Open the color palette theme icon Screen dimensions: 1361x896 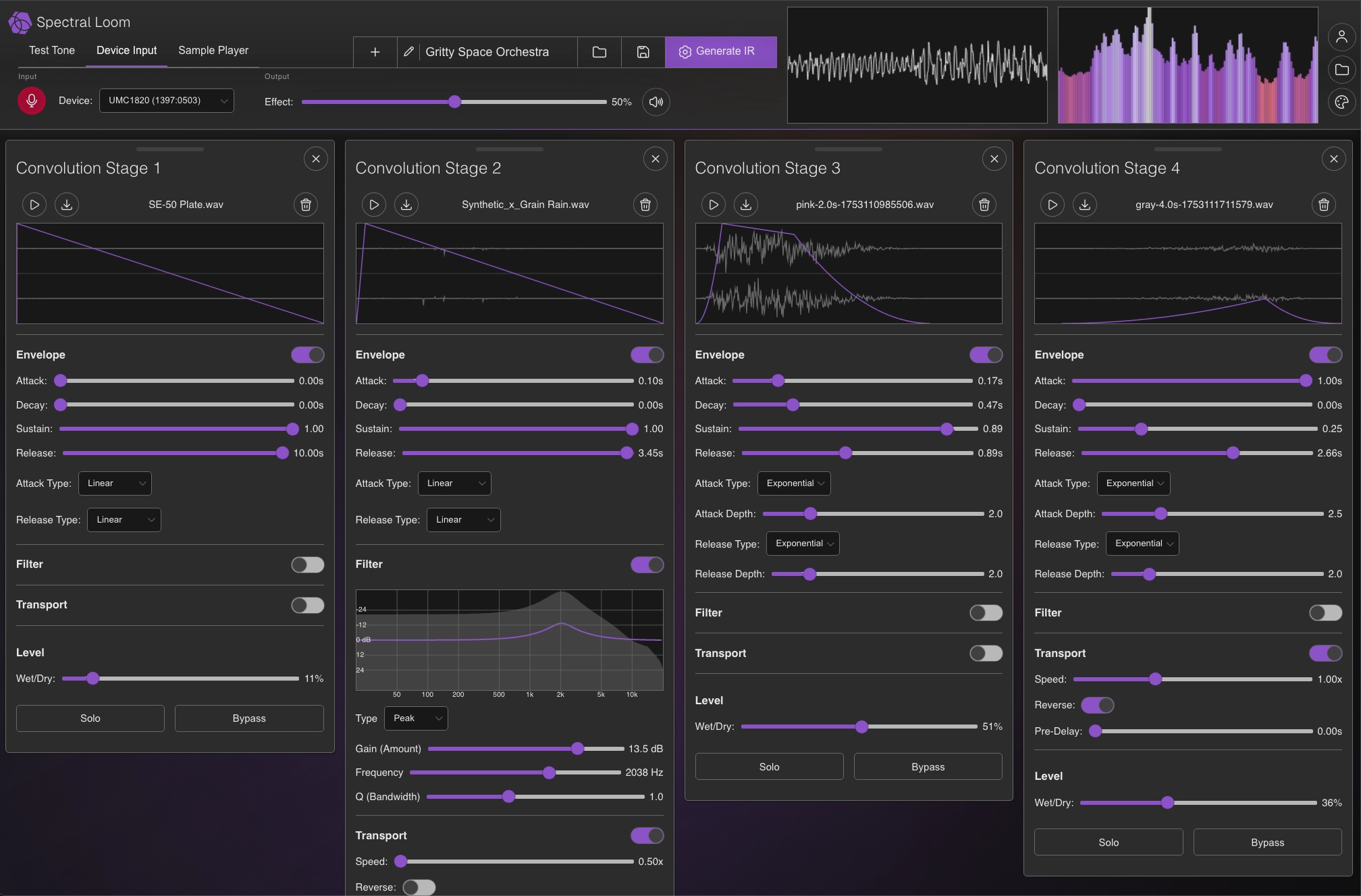pos(1341,102)
